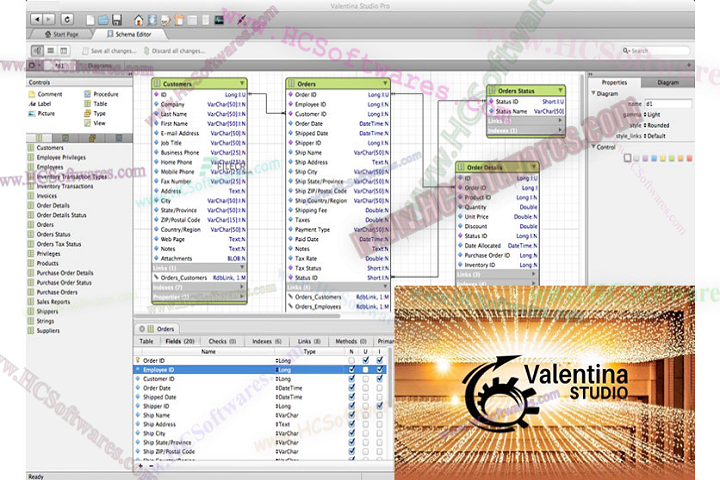
Task: Open the style Rounded dropdown
Action: click(657, 125)
